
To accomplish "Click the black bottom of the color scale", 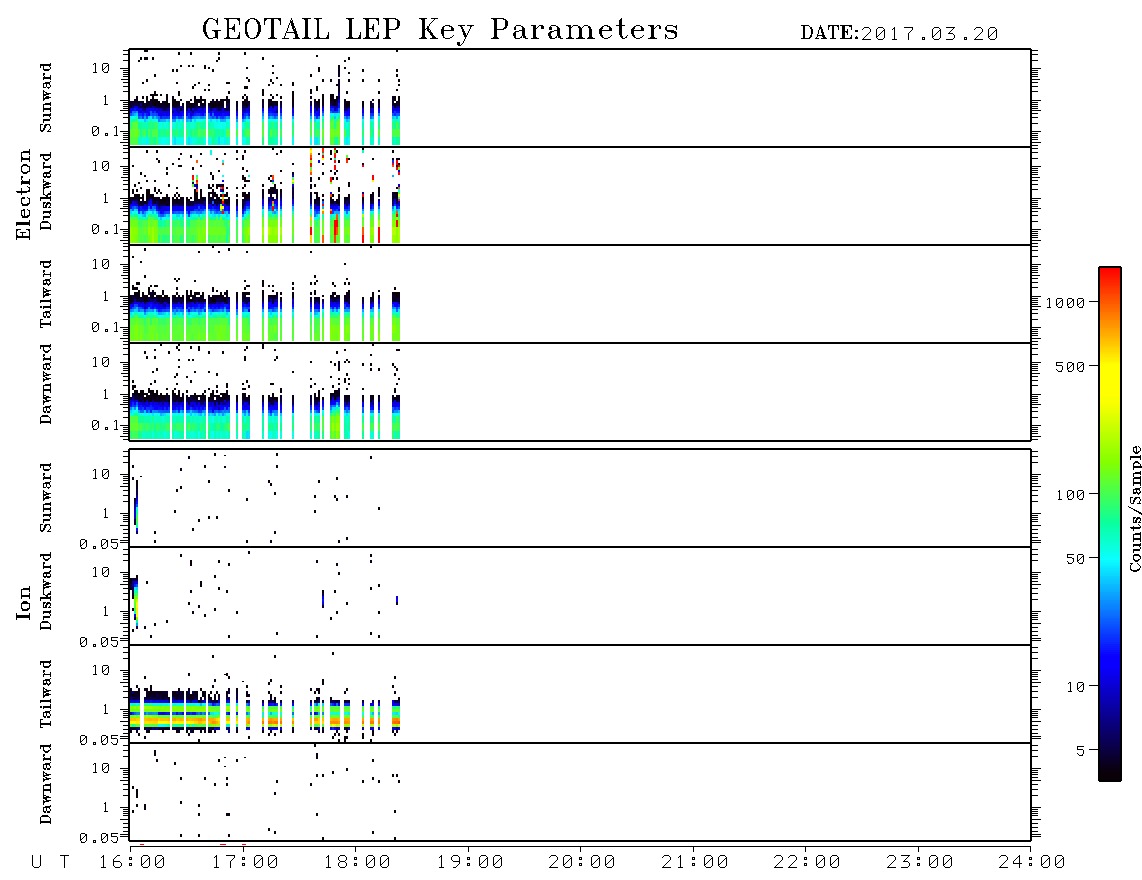I will 1109,770.
